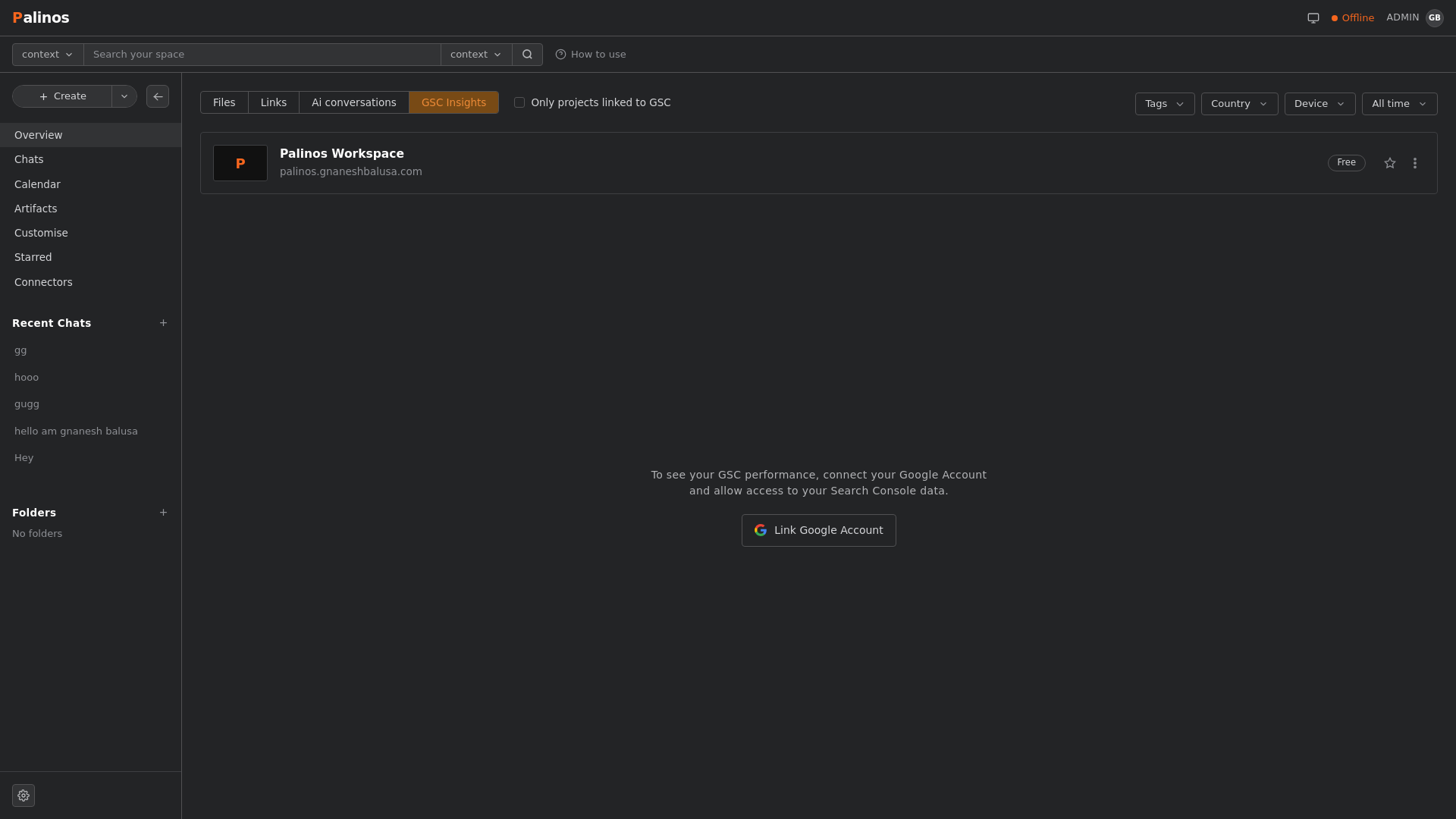Open Chats in the sidebar
The width and height of the screenshot is (1456, 819).
(x=90, y=159)
